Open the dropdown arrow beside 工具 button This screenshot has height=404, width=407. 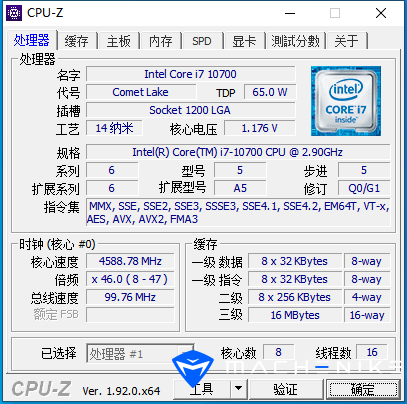(238, 388)
